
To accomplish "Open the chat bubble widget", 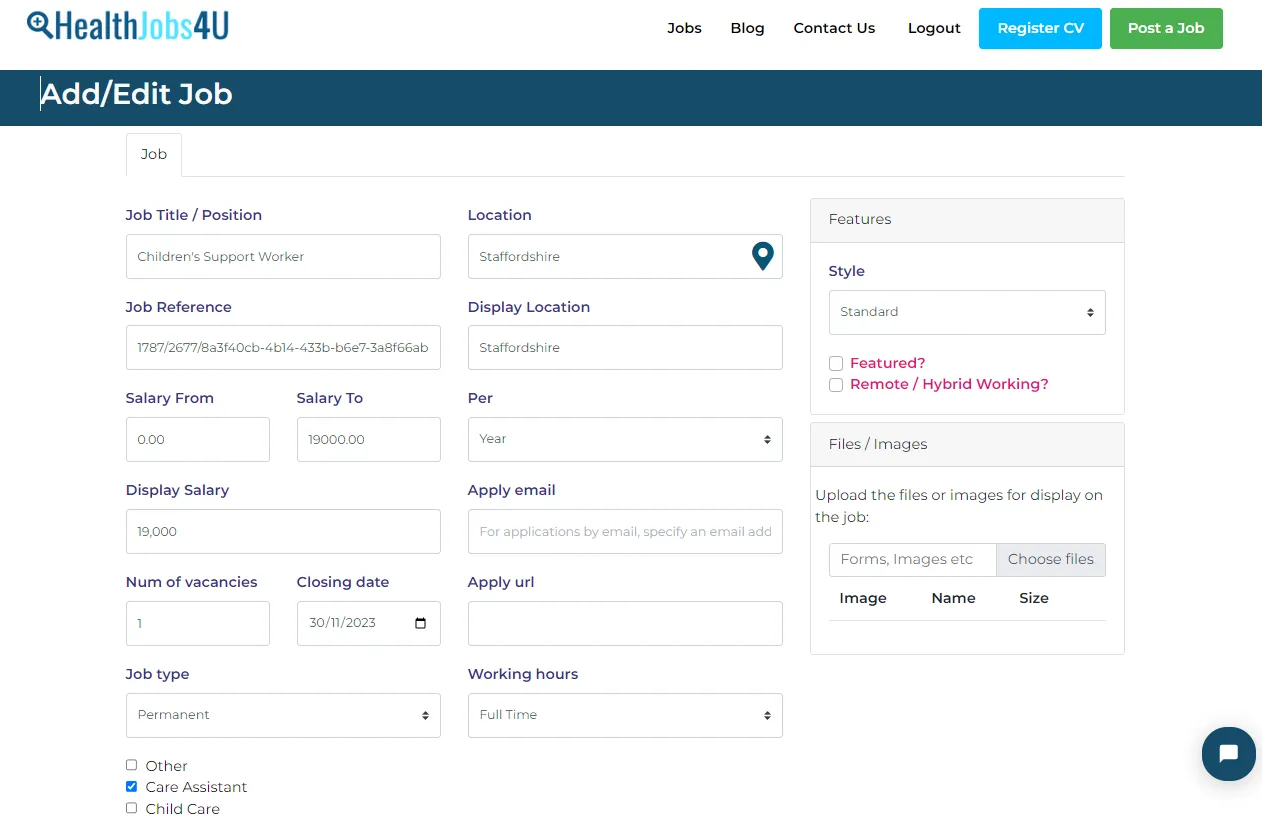I will [x=1228, y=753].
